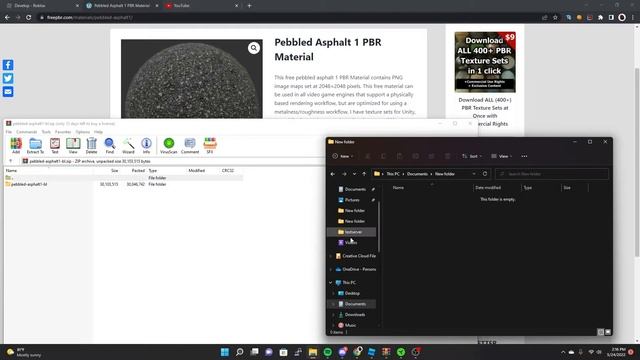The height and width of the screenshot is (360, 640).
Task: Open the New dropdown in File Explorer
Action: [x=343, y=156]
